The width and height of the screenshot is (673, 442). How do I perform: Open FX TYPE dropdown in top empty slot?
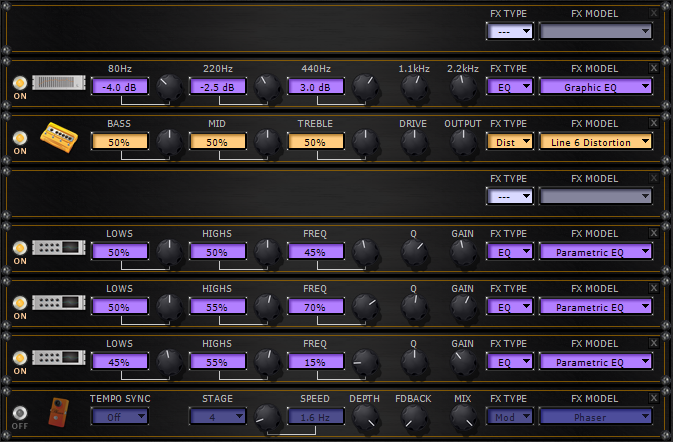coord(510,31)
